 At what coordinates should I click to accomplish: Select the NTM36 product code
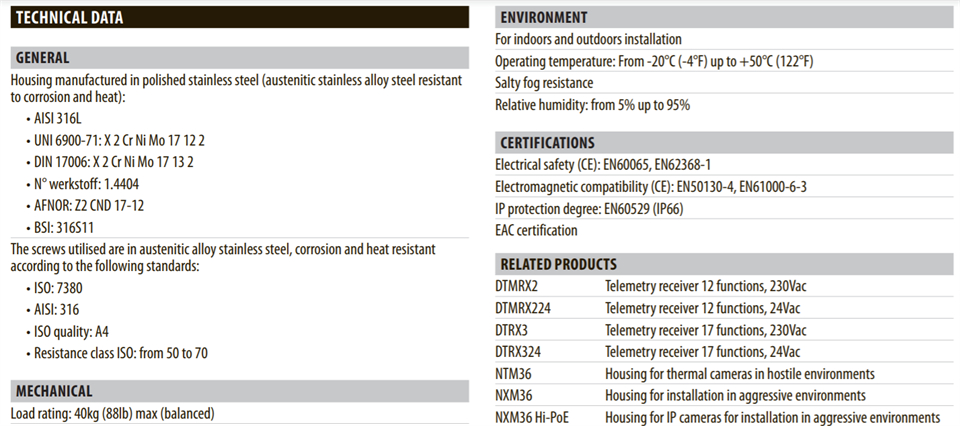coord(516,374)
